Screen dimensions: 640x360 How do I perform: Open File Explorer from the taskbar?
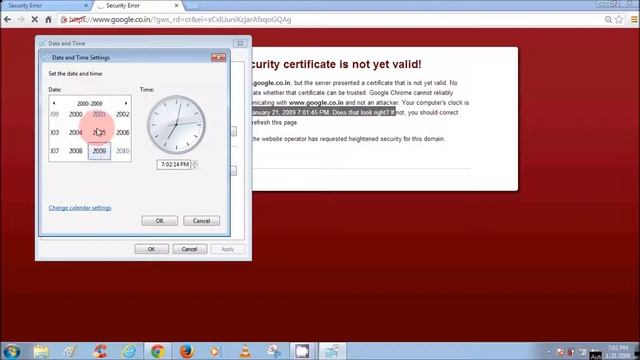pos(41,351)
